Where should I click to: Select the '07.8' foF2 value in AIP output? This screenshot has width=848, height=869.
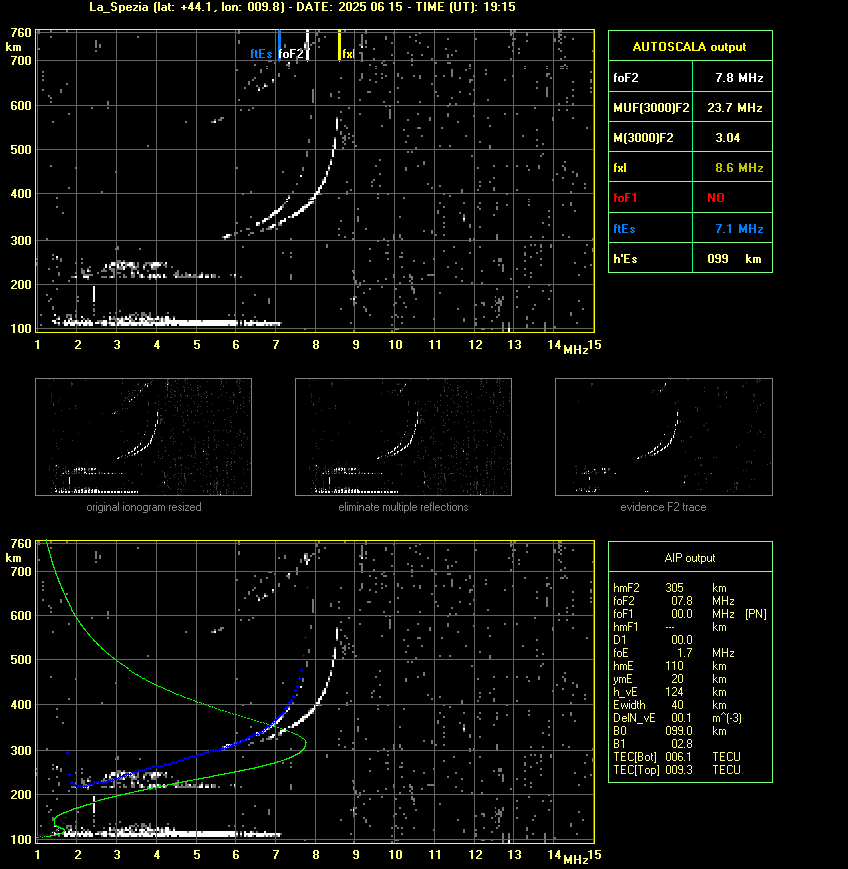pos(682,601)
